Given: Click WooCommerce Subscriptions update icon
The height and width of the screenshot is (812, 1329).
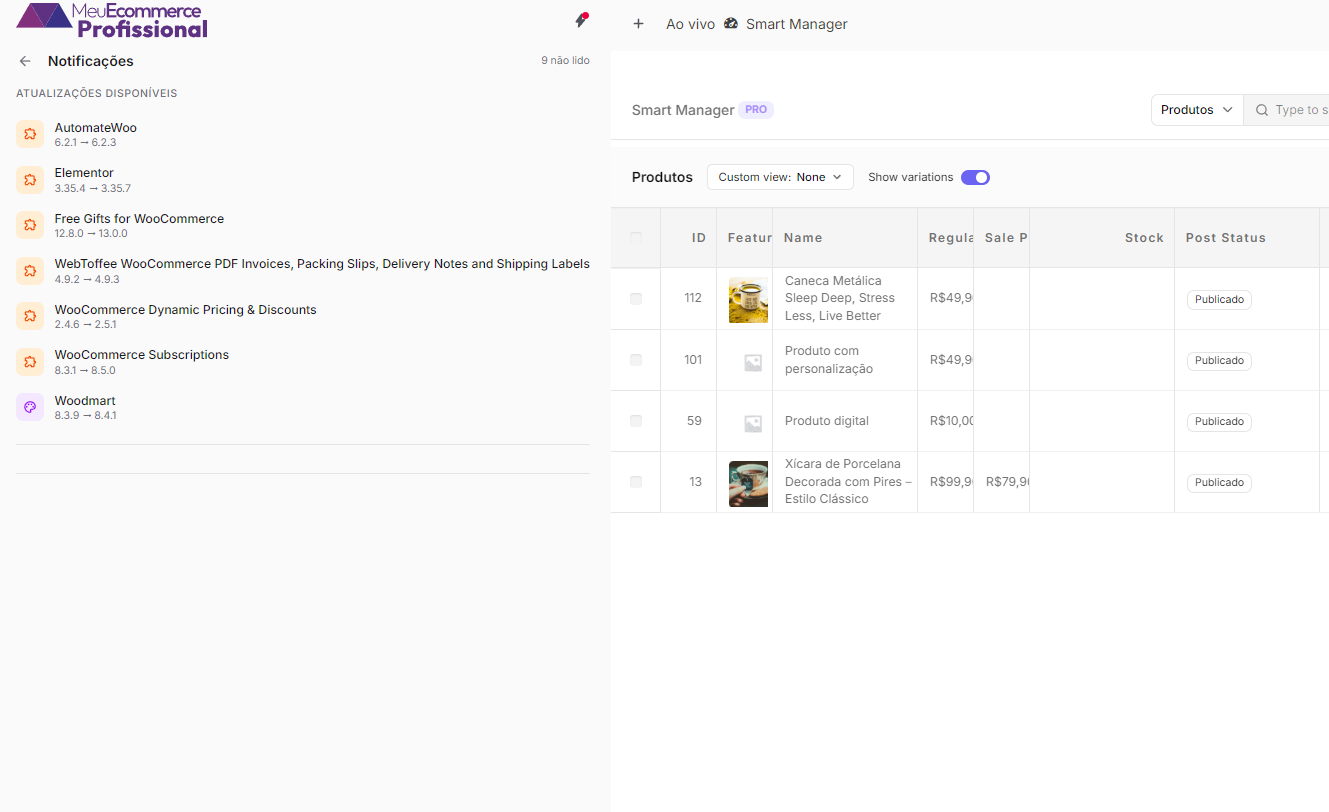Looking at the screenshot, I should (x=30, y=361).
